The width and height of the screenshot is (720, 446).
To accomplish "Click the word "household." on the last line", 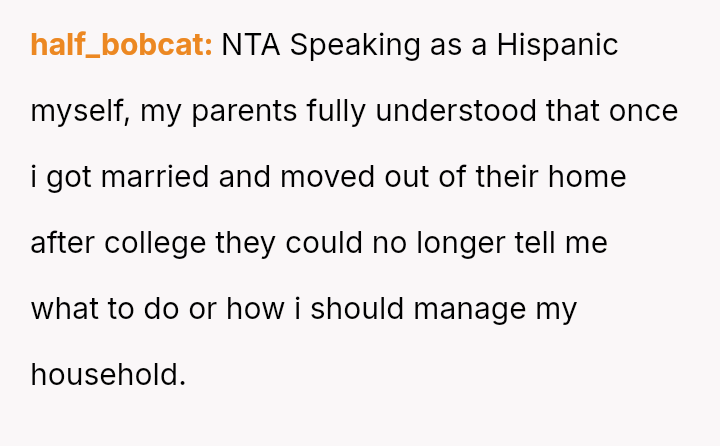I will tap(108, 375).
